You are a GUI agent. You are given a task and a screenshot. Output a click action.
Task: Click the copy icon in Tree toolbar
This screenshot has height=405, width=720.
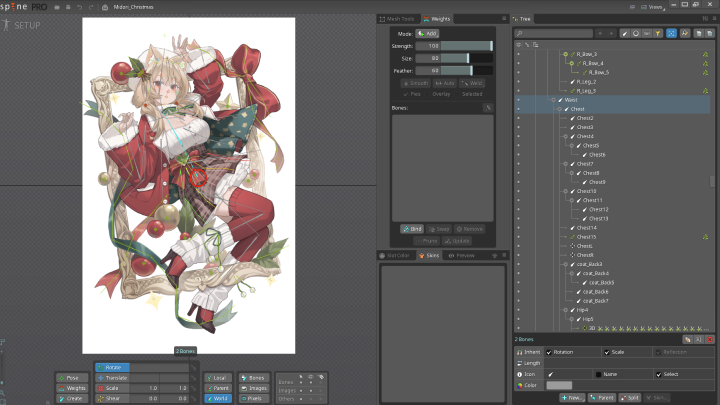pyautogui.click(x=699, y=34)
